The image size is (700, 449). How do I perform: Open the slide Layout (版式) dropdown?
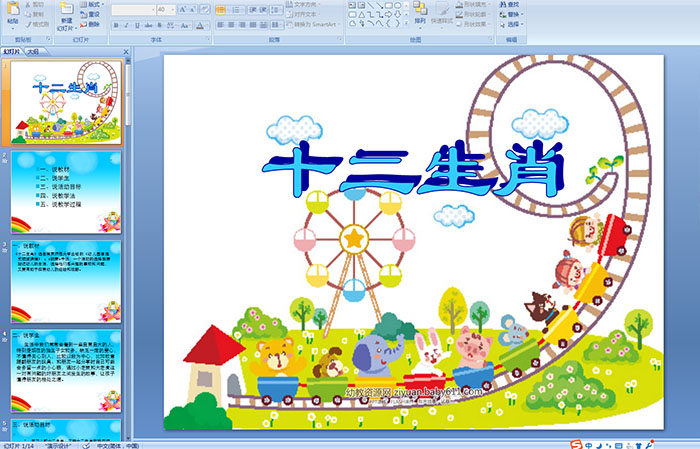(x=92, y=4)
